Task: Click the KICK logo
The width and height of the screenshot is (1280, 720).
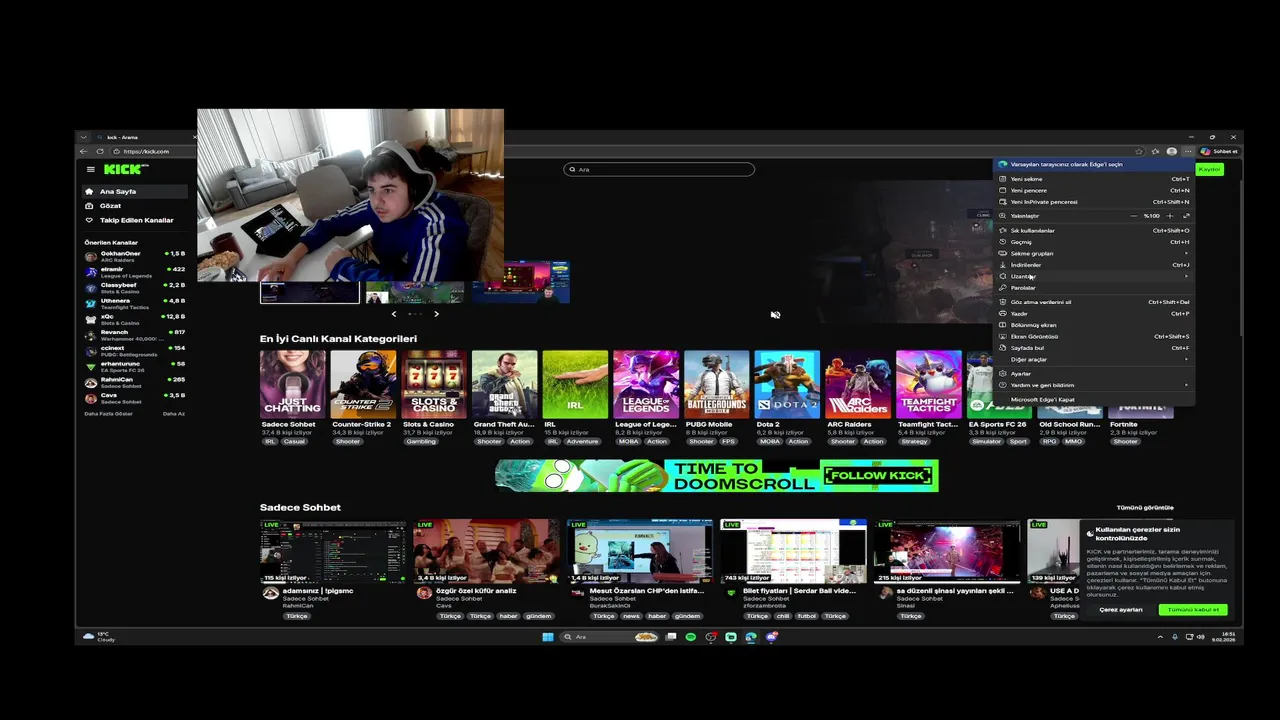Action: coord(124,170)
